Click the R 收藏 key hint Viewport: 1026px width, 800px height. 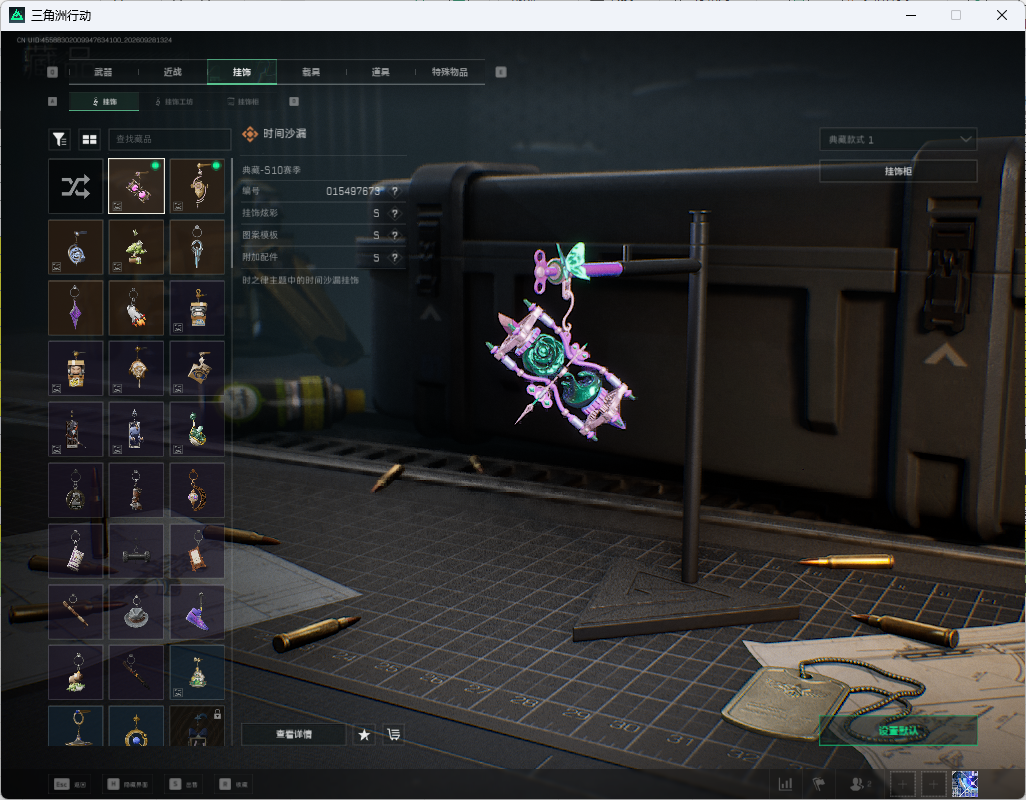pyautogui.click(x=234, y=784)
